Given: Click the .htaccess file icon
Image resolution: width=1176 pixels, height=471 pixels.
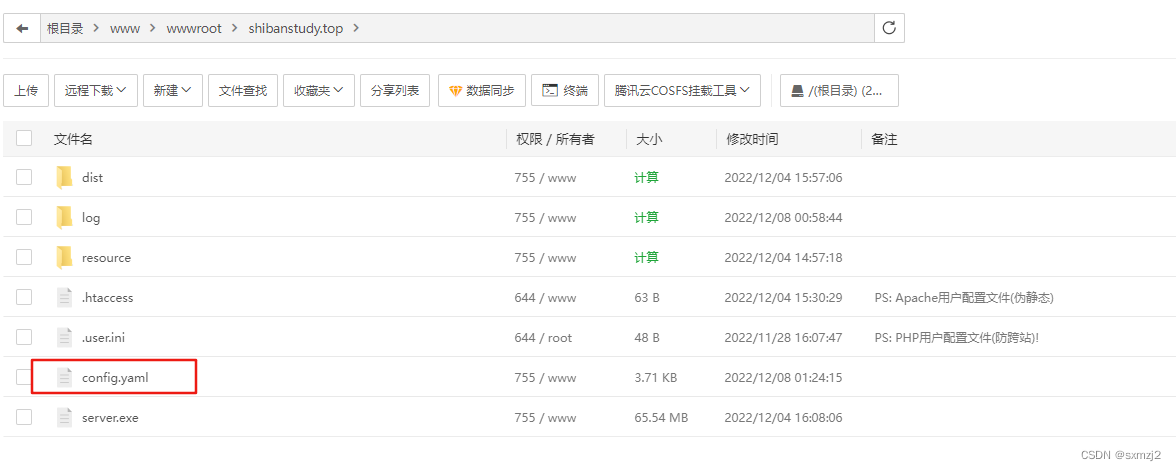Looking at the screenshot, I should tap(64, 298).
